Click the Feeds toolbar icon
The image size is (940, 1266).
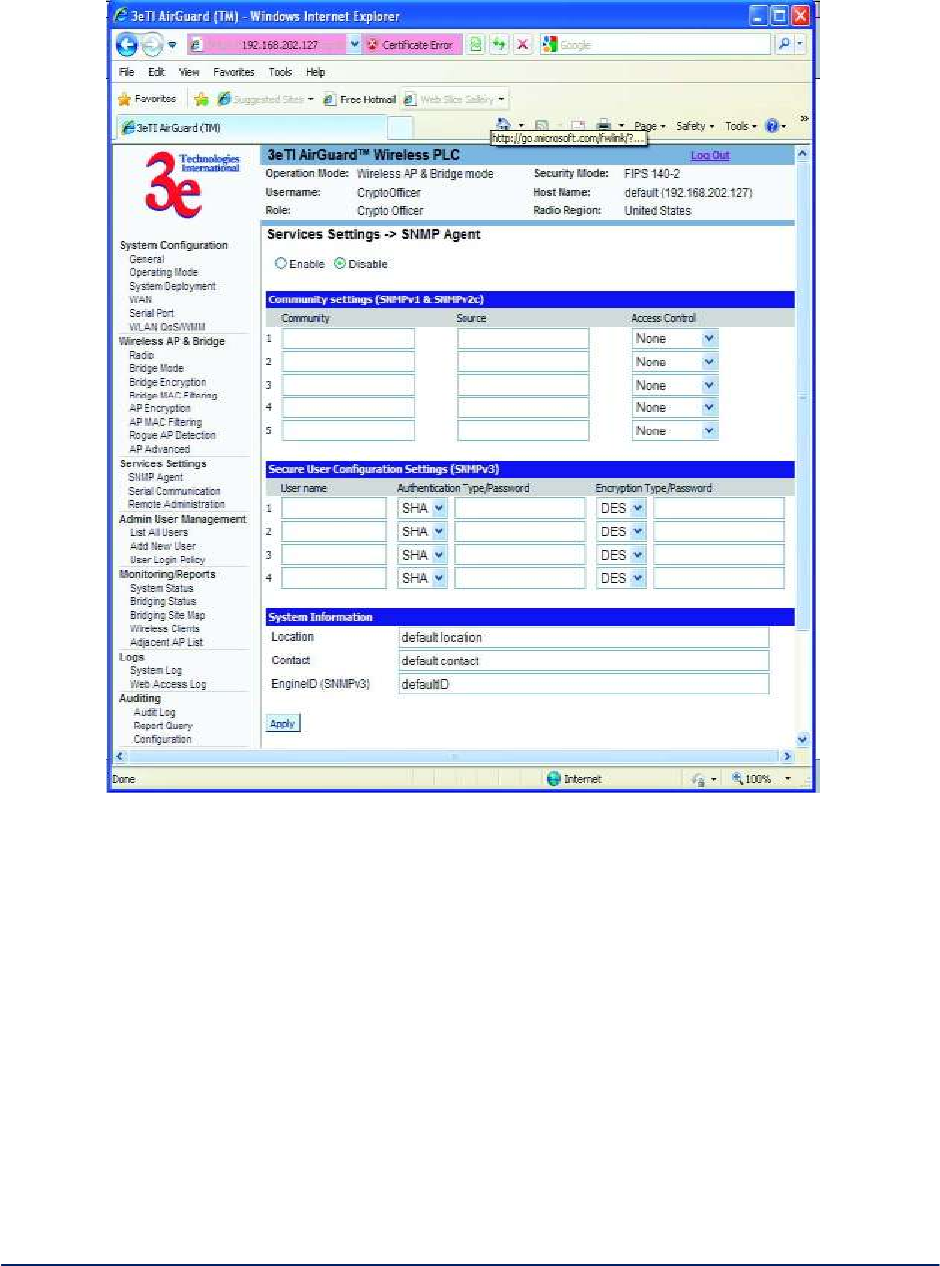click(x=539, y=126)
